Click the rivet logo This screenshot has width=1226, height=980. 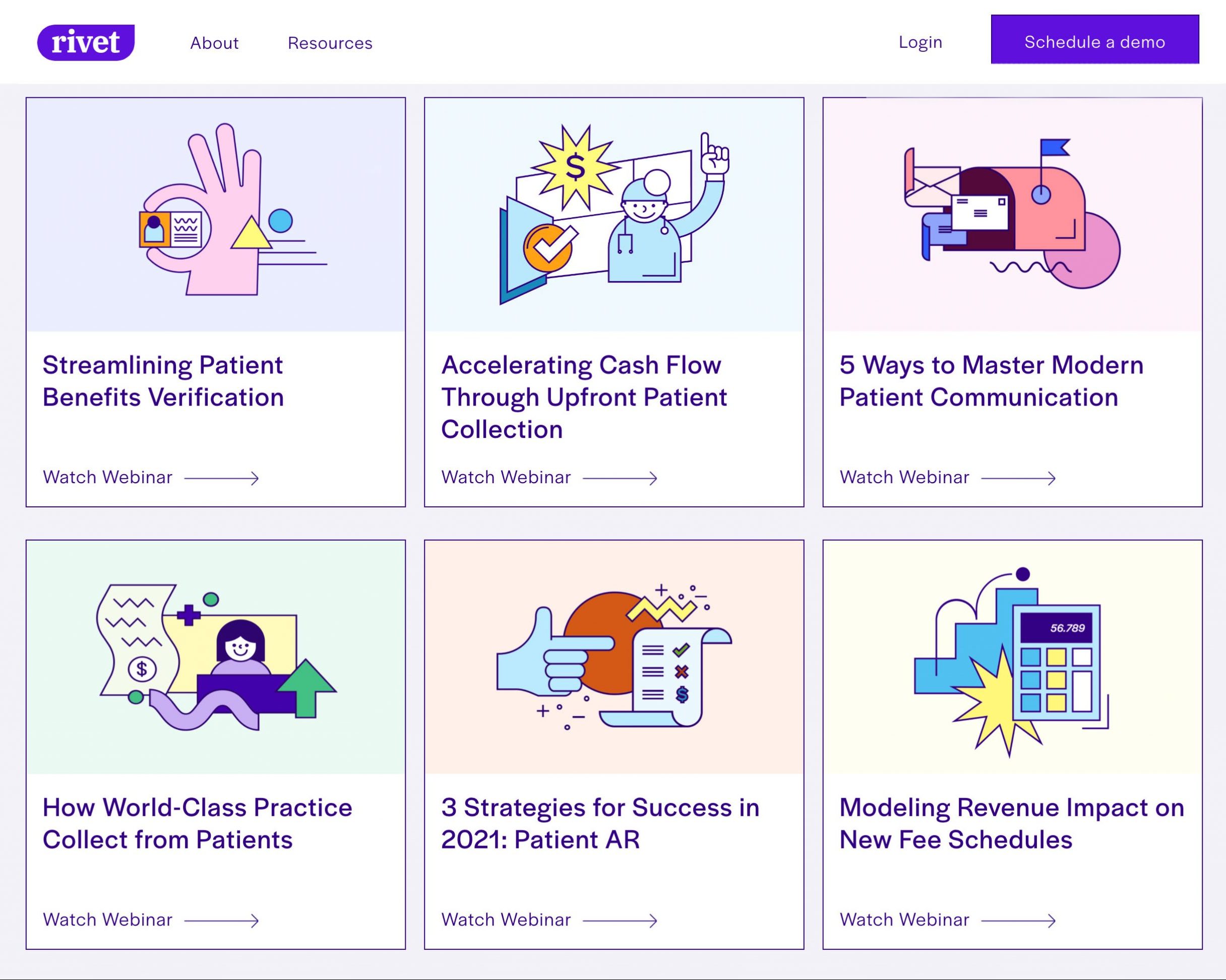(x=86, y=43)
